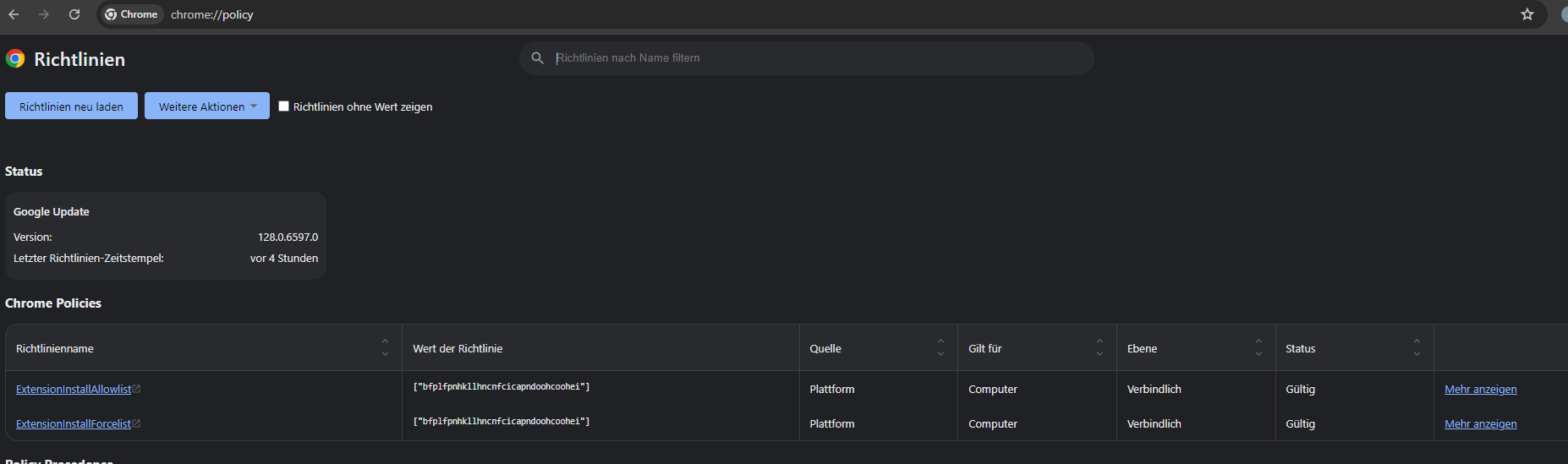Enable 'Richtlinien ohne Wert zeigen' checkbox

point(284,106)
